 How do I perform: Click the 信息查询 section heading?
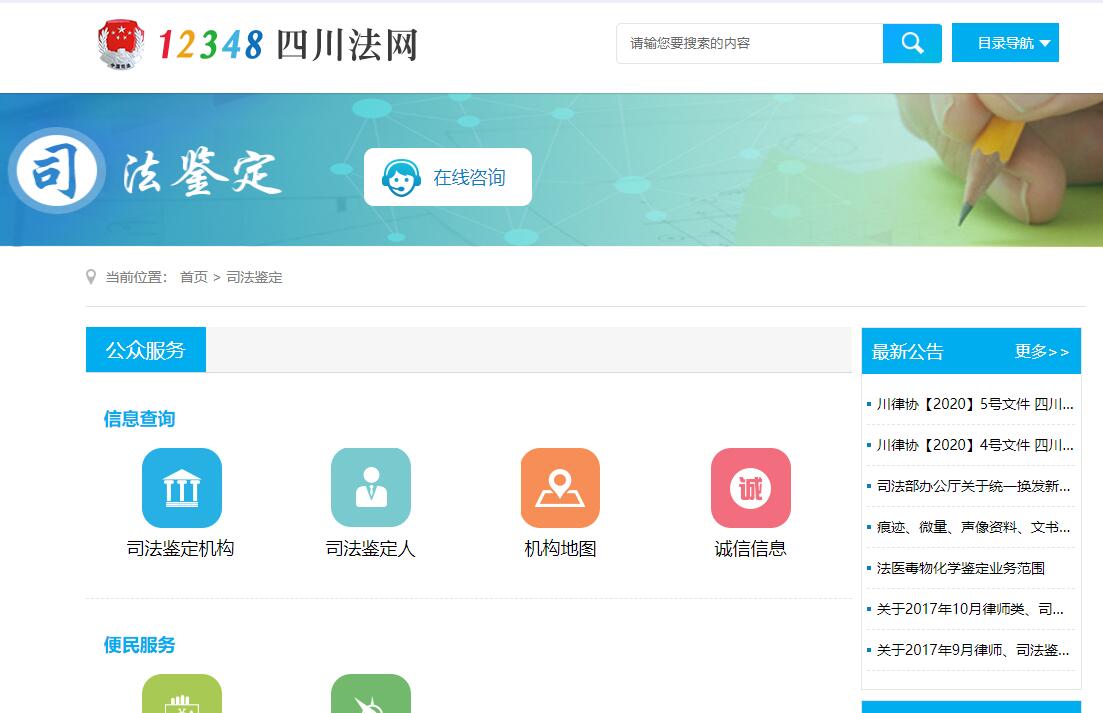(x=139, y=419)
